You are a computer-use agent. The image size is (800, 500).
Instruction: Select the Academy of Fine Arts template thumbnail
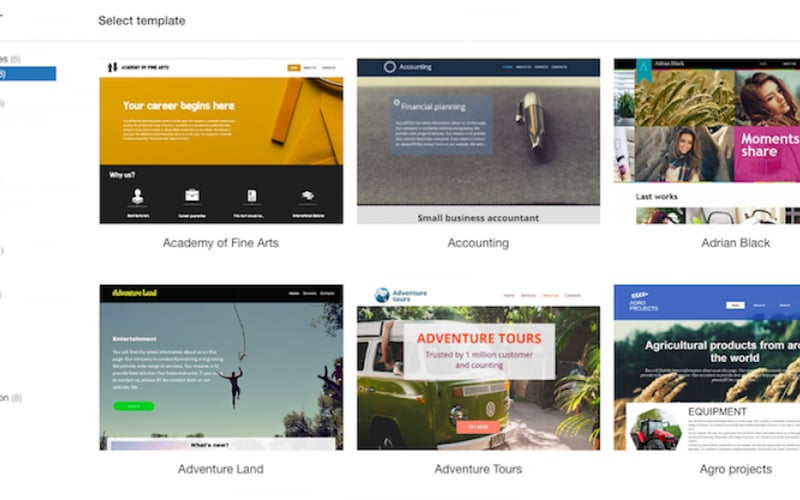(221, 141)
